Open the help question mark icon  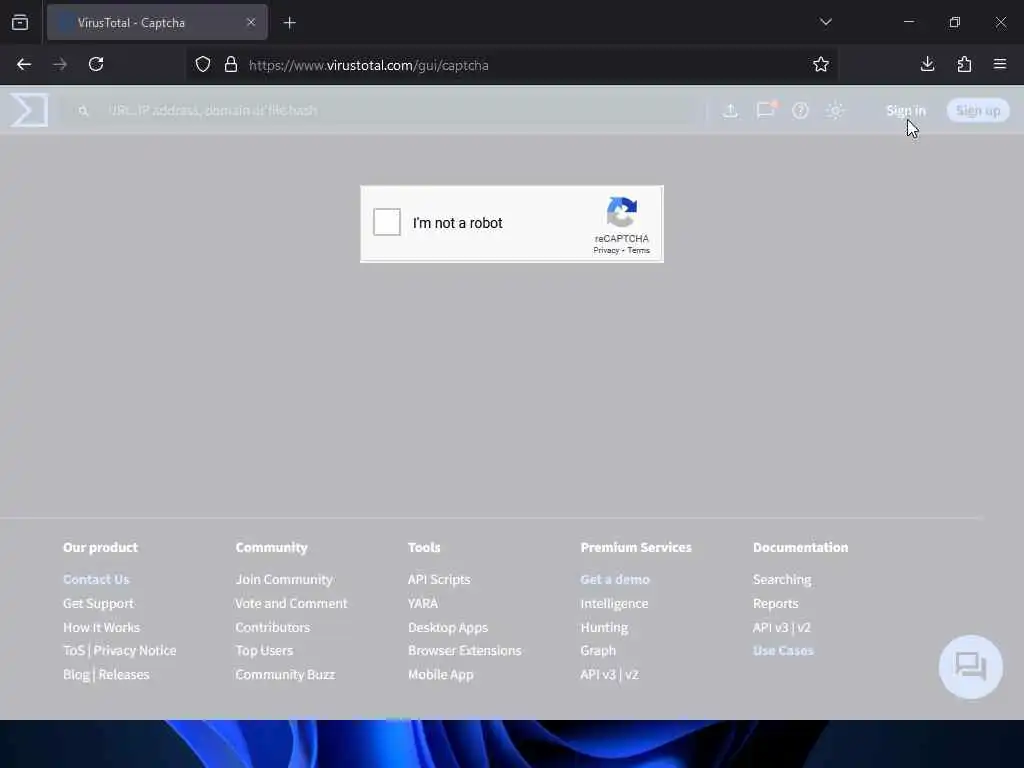click(x=800, y=110)
